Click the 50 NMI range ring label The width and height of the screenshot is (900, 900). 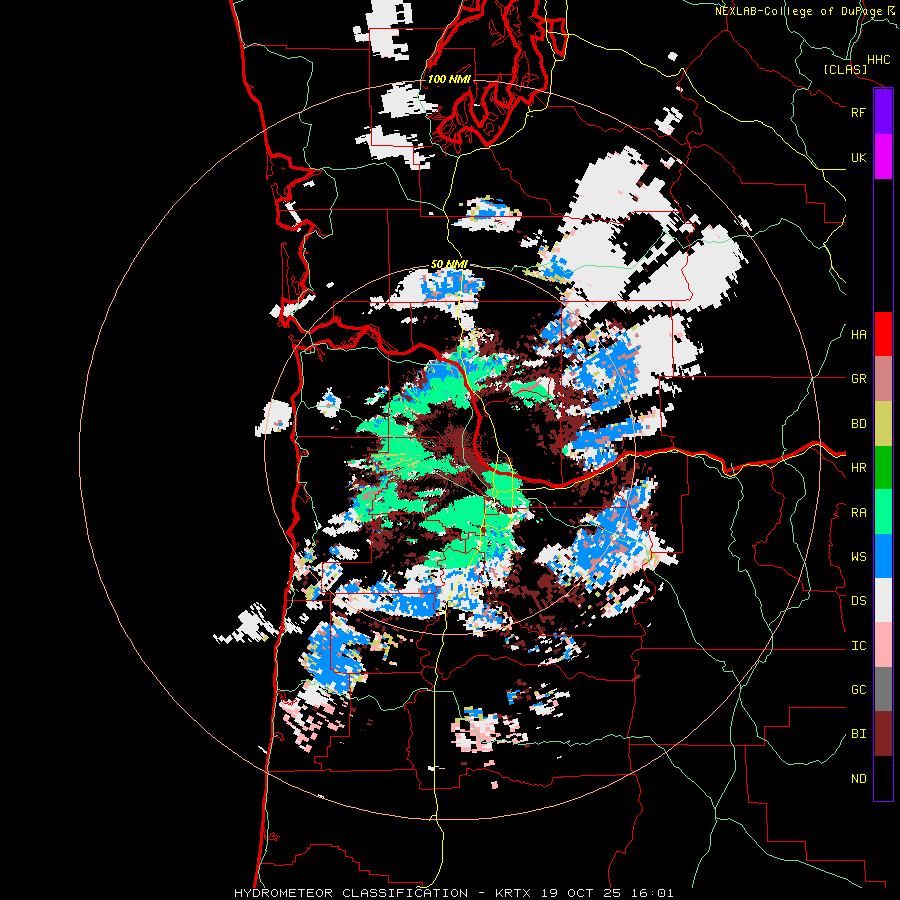pos(448,264)
